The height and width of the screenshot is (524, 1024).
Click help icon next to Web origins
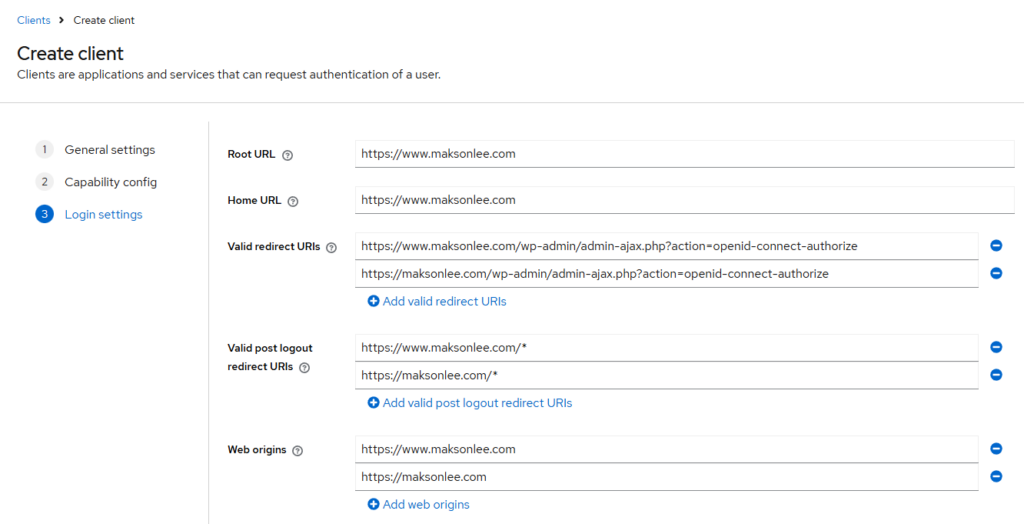point(298,451)
